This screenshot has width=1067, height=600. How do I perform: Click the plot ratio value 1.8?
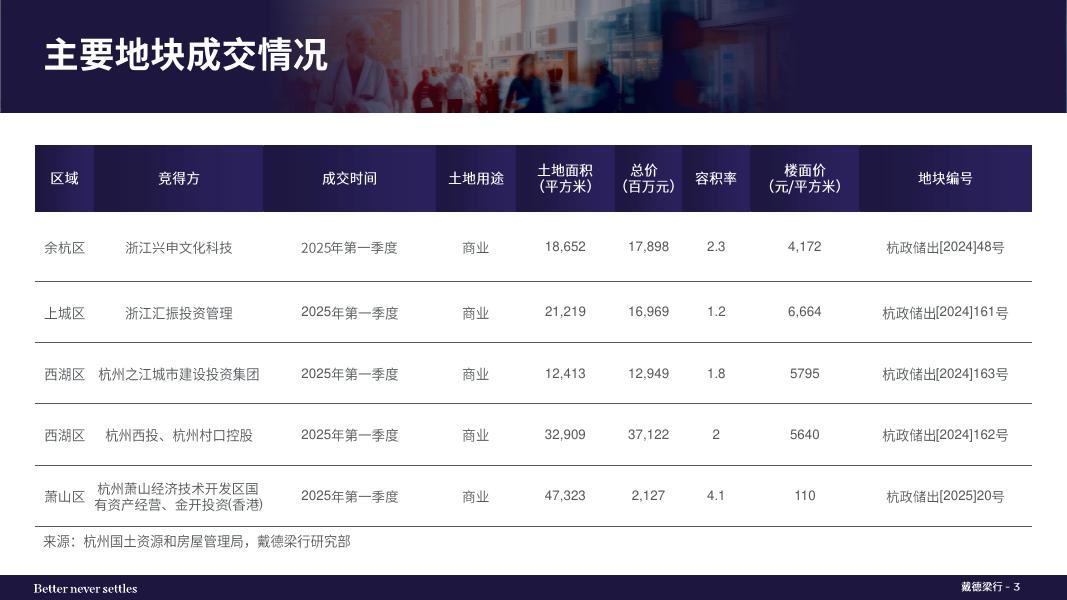[716, 373]
